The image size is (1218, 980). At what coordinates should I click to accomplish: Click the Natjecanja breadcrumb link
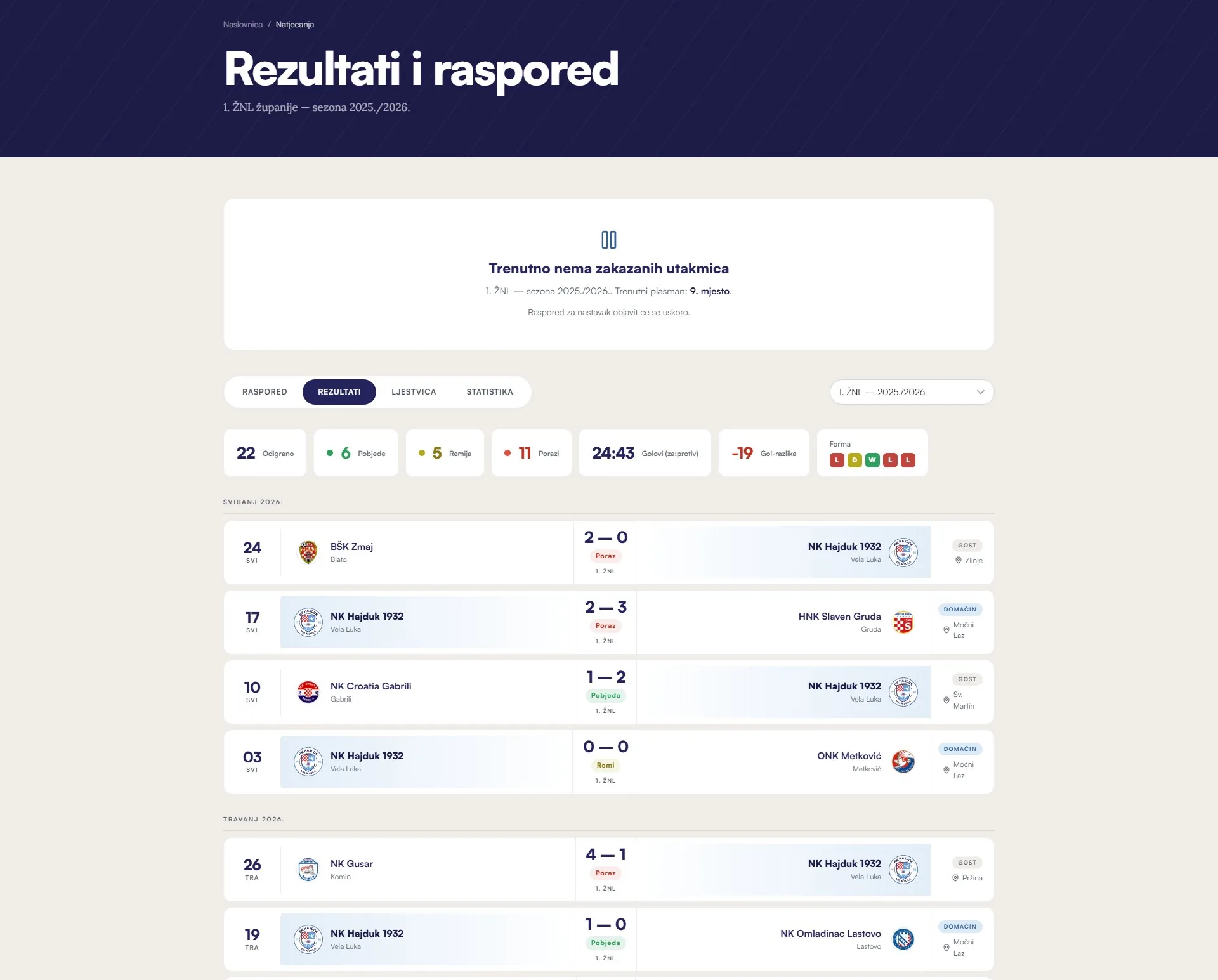tap(295, 25)
